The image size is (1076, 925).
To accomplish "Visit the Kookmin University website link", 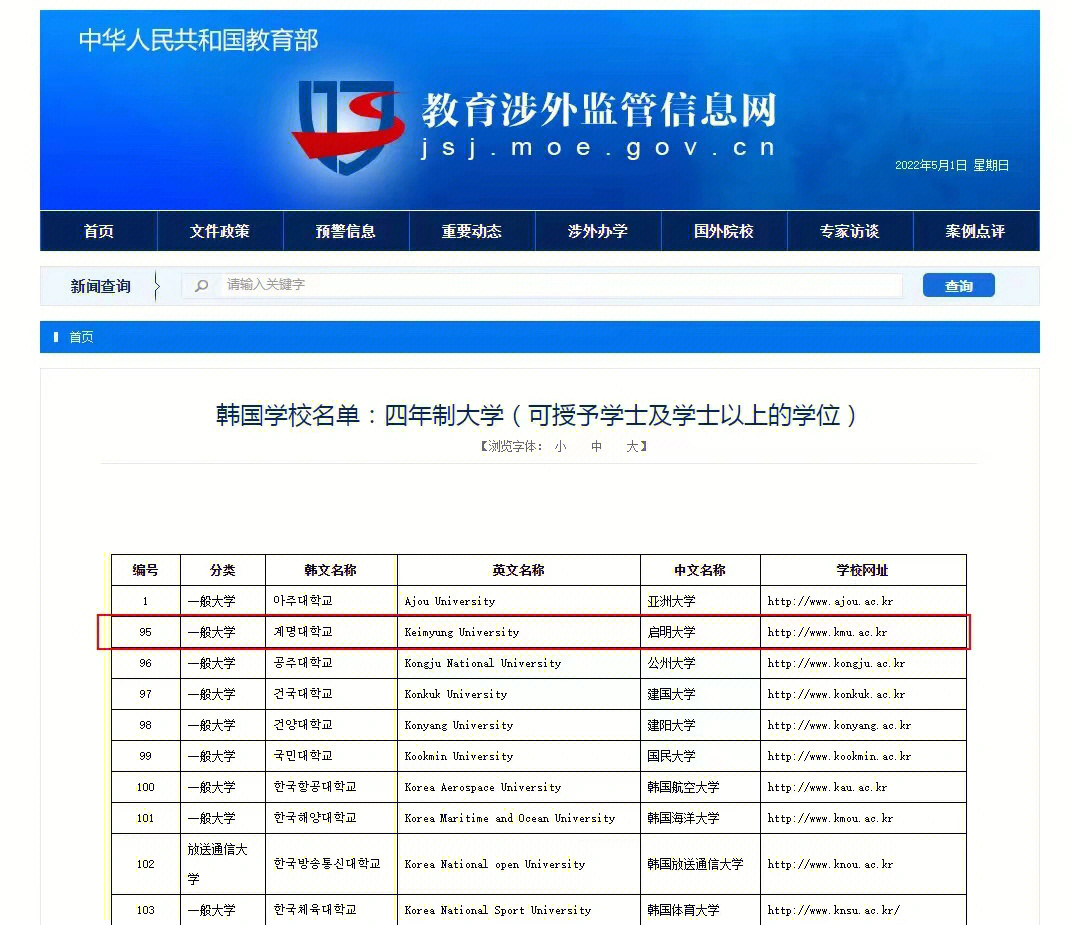I will coord(838,756).
